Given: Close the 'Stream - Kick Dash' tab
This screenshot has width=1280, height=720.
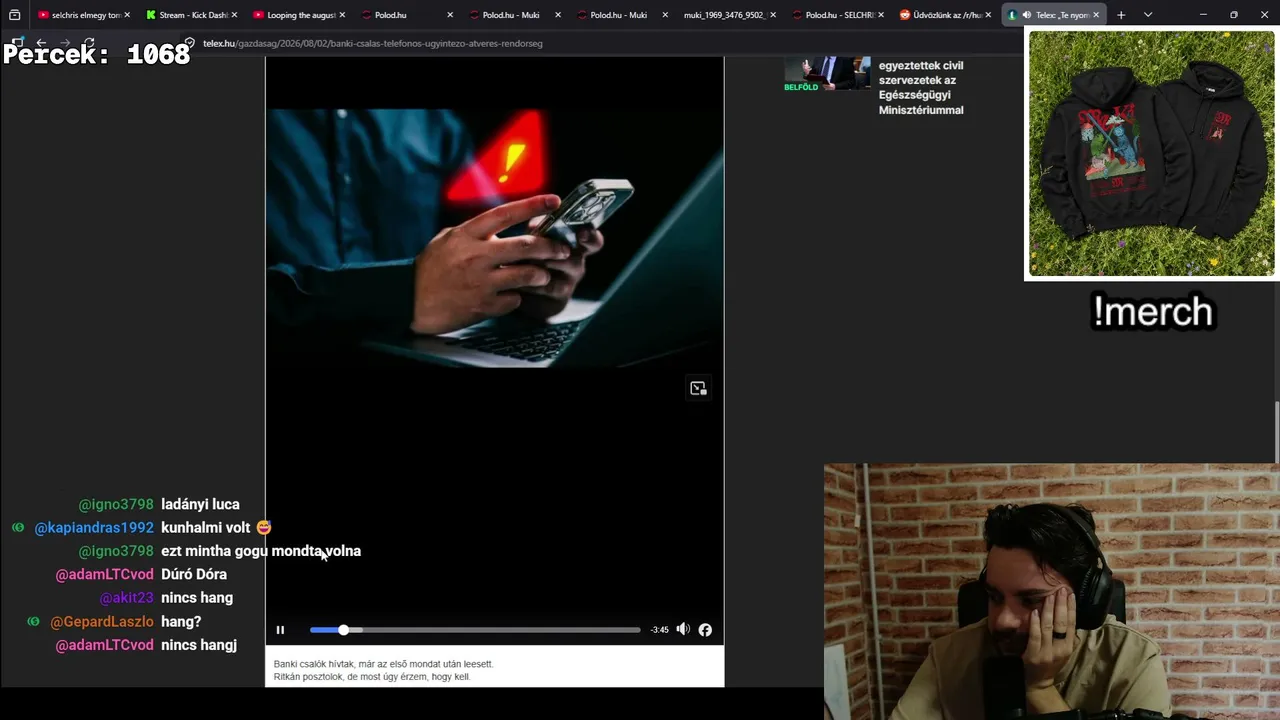Looking at the screenshot, I should (234, 15).
